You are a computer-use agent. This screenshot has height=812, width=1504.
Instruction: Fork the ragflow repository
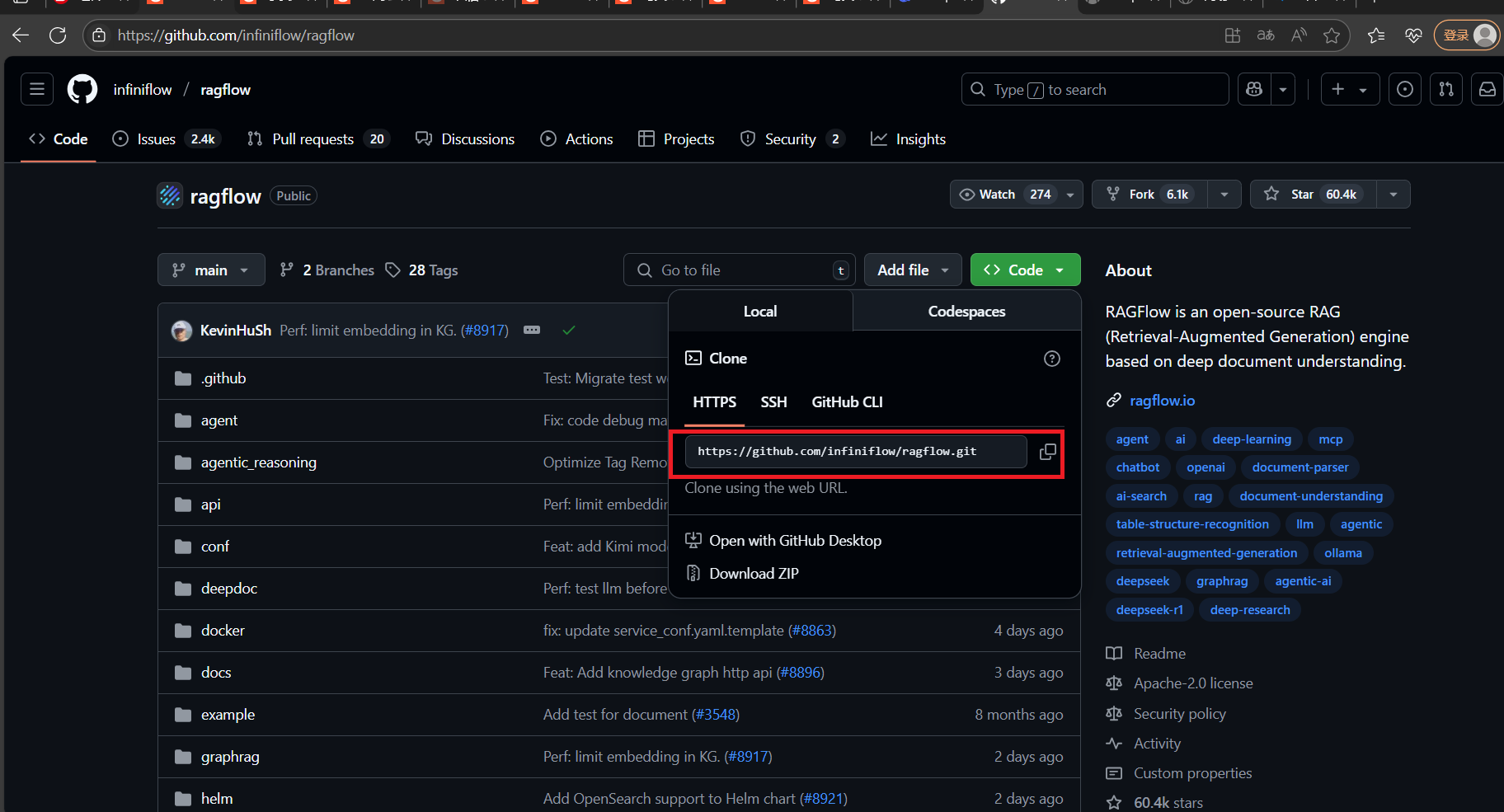coord(1150,195)
